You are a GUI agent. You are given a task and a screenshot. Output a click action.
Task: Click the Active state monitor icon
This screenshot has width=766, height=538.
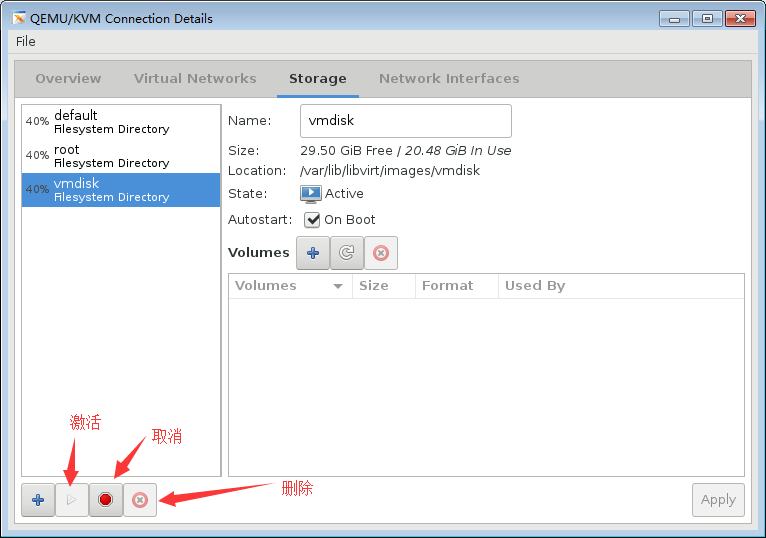click(311, 194)
